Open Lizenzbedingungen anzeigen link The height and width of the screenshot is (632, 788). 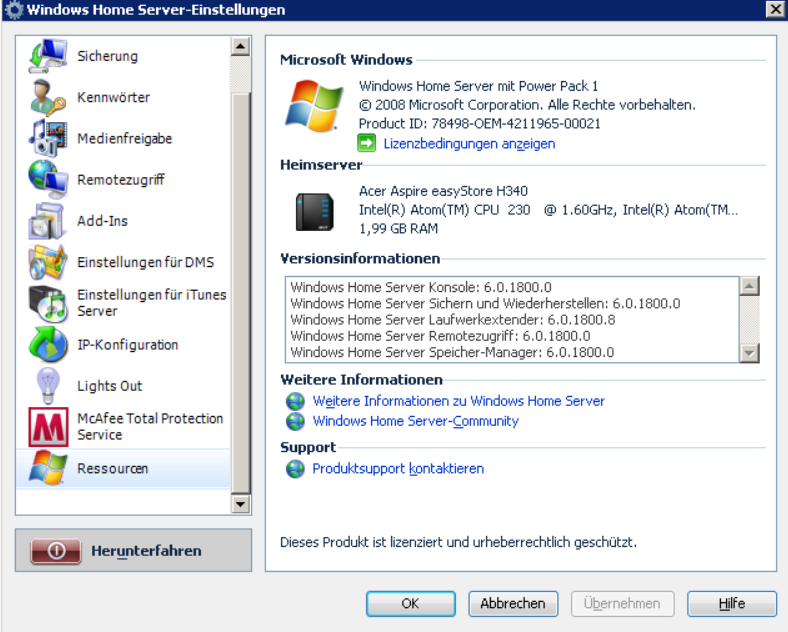(469, 144)
